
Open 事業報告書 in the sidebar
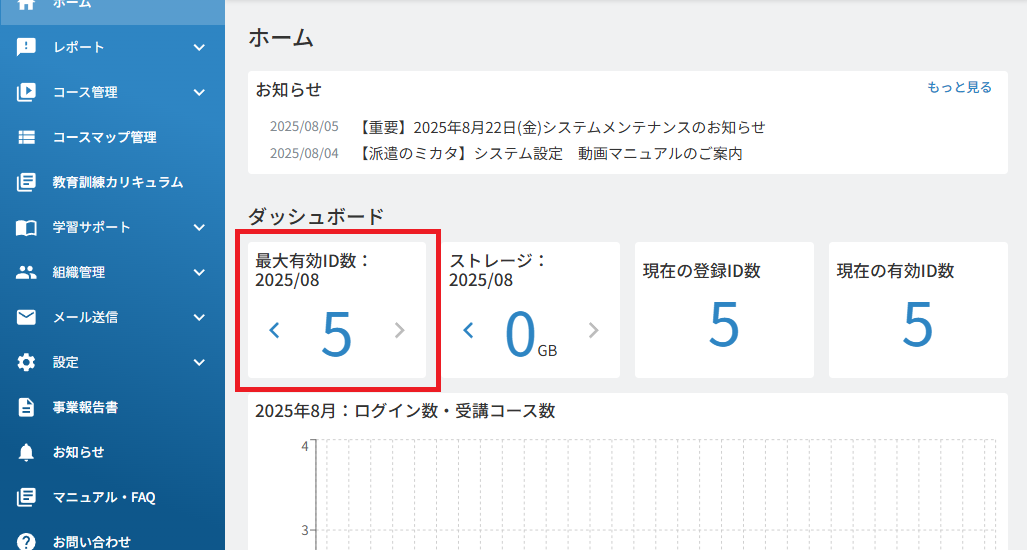113,407
